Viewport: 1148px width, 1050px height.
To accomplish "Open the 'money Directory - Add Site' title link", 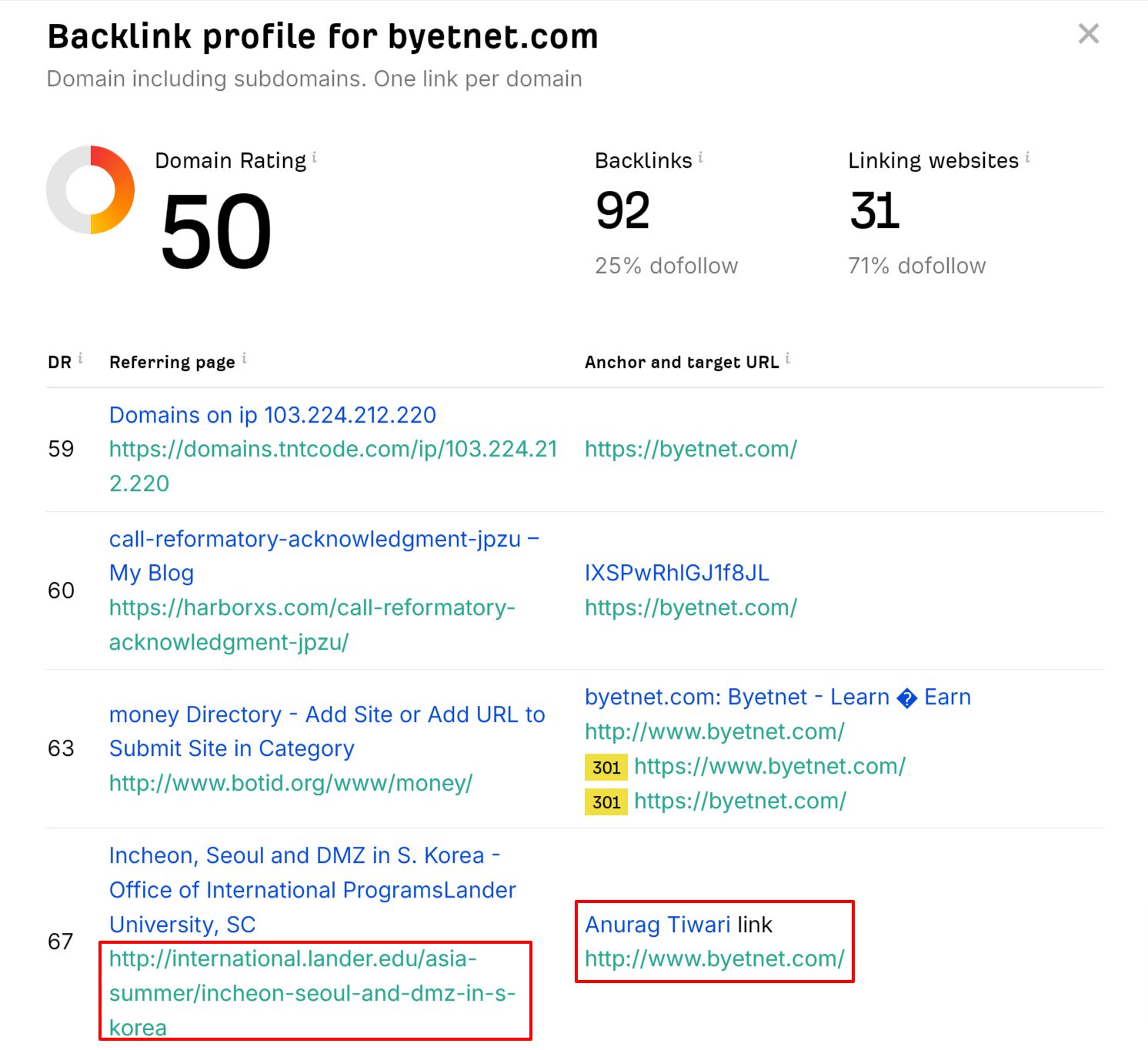I will [327, 731].
